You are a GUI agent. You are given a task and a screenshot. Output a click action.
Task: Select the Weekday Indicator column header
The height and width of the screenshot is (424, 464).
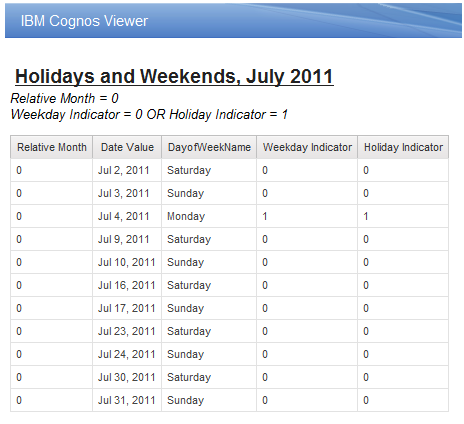click(307, 147)
